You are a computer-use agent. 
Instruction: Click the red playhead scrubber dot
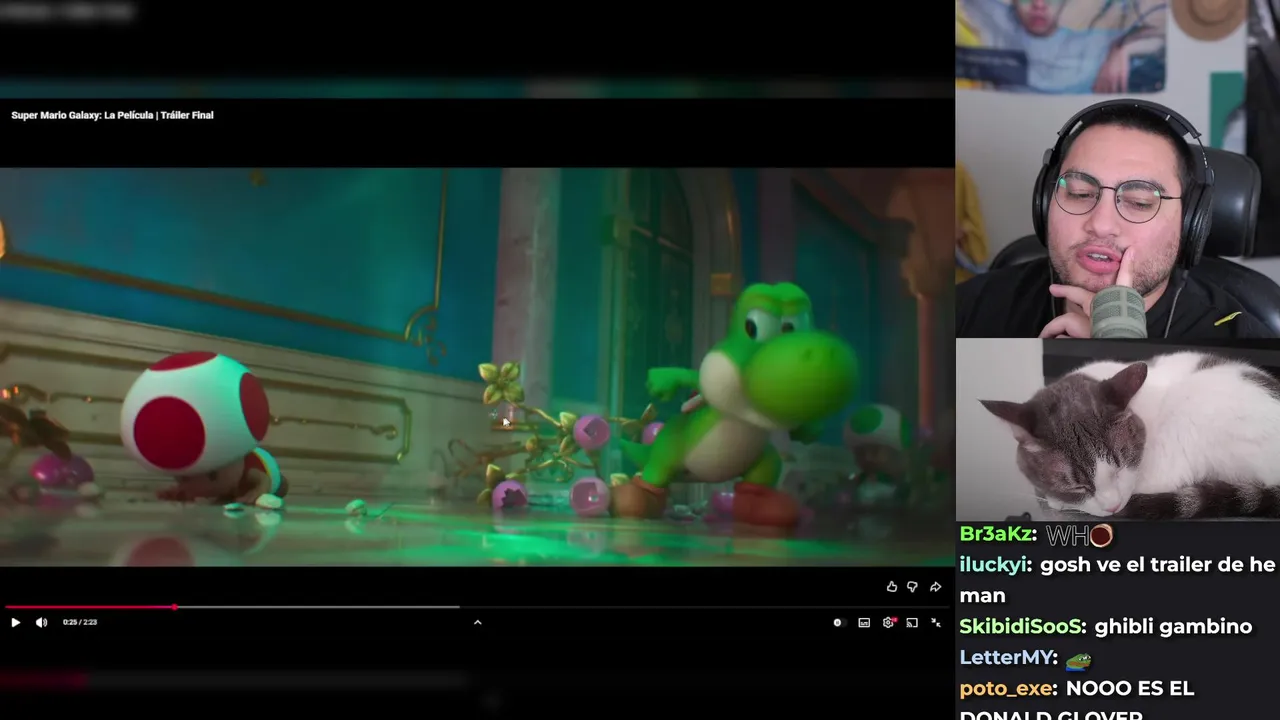click(x=175, y=606)
